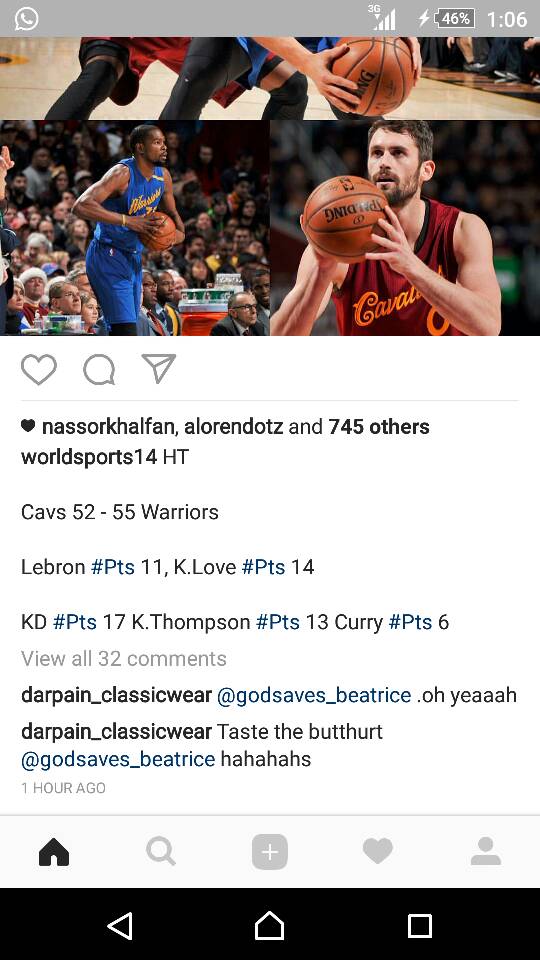Open the @godsaves_beatrice mention in the first comment
The width and height of the screenshot is (540, 960).
[314, 696]
